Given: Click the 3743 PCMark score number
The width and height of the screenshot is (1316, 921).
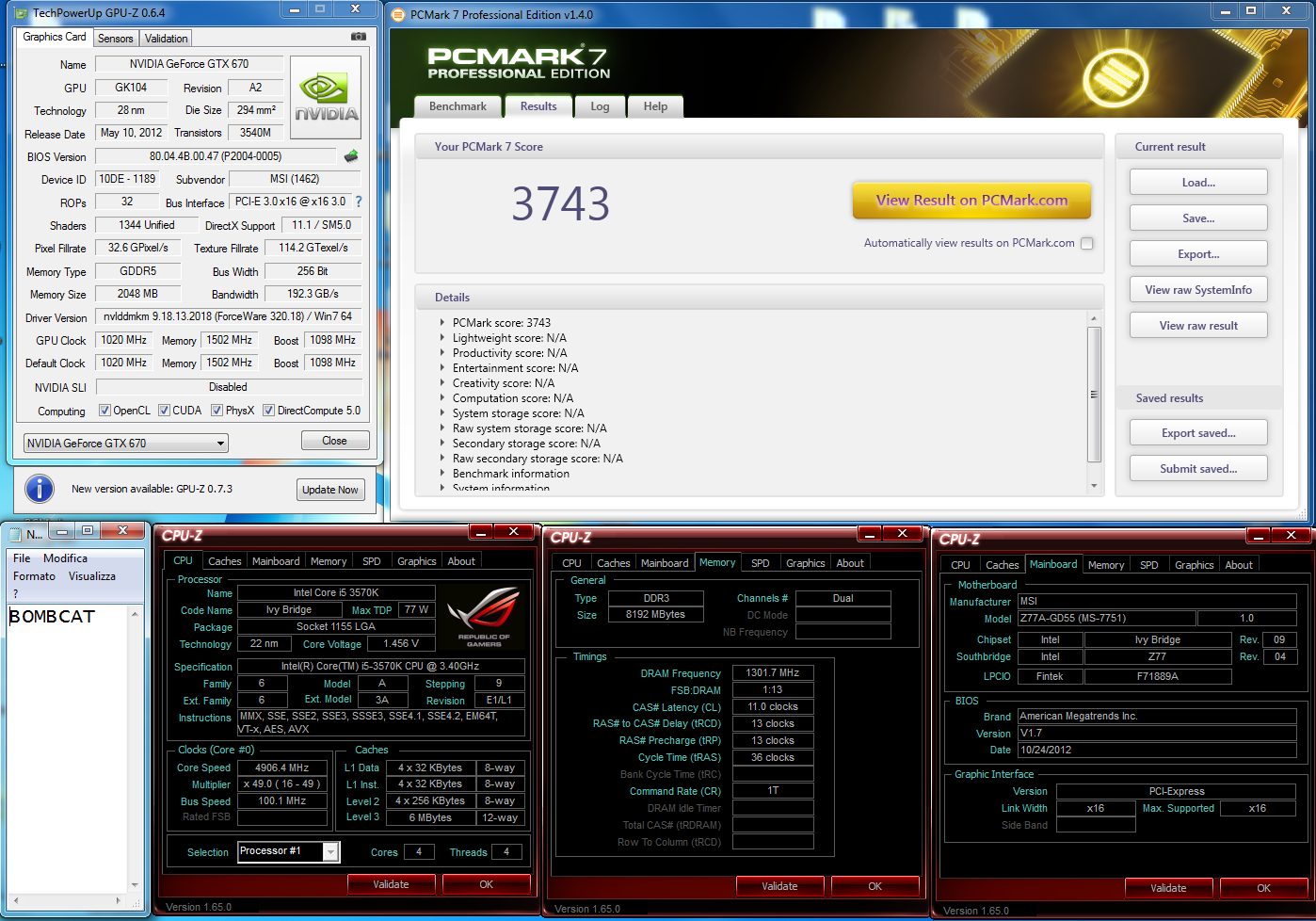Looking at the screenshot, I should (x=561, y=203).
